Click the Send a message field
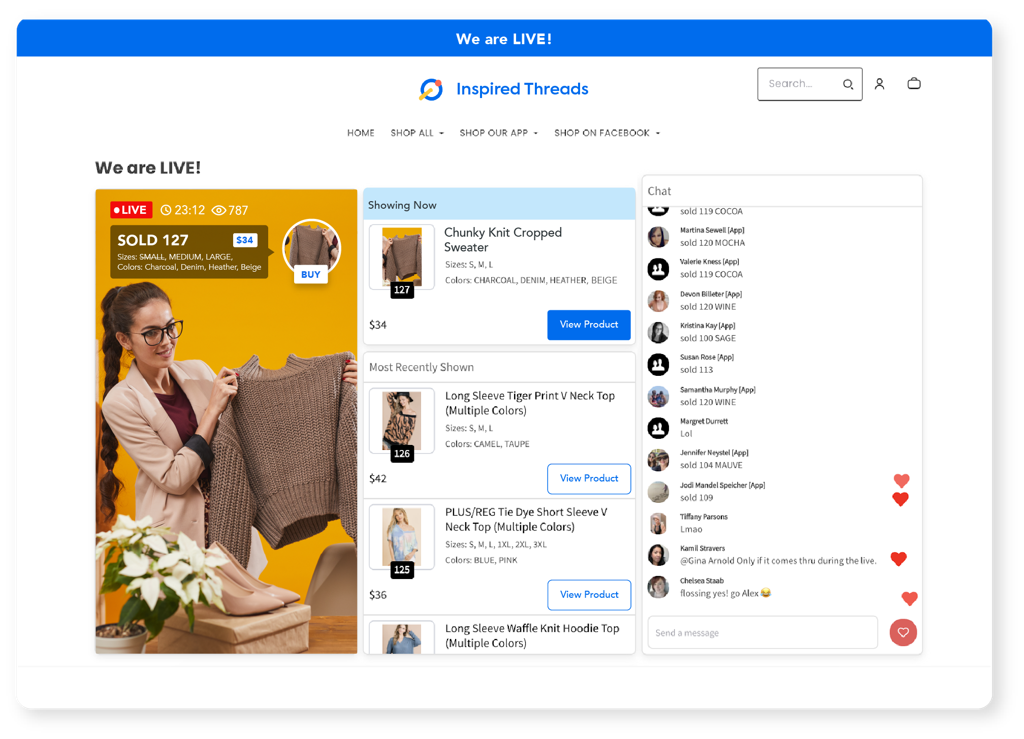Screen dimensions: 1024x739 tap(762, 633)
